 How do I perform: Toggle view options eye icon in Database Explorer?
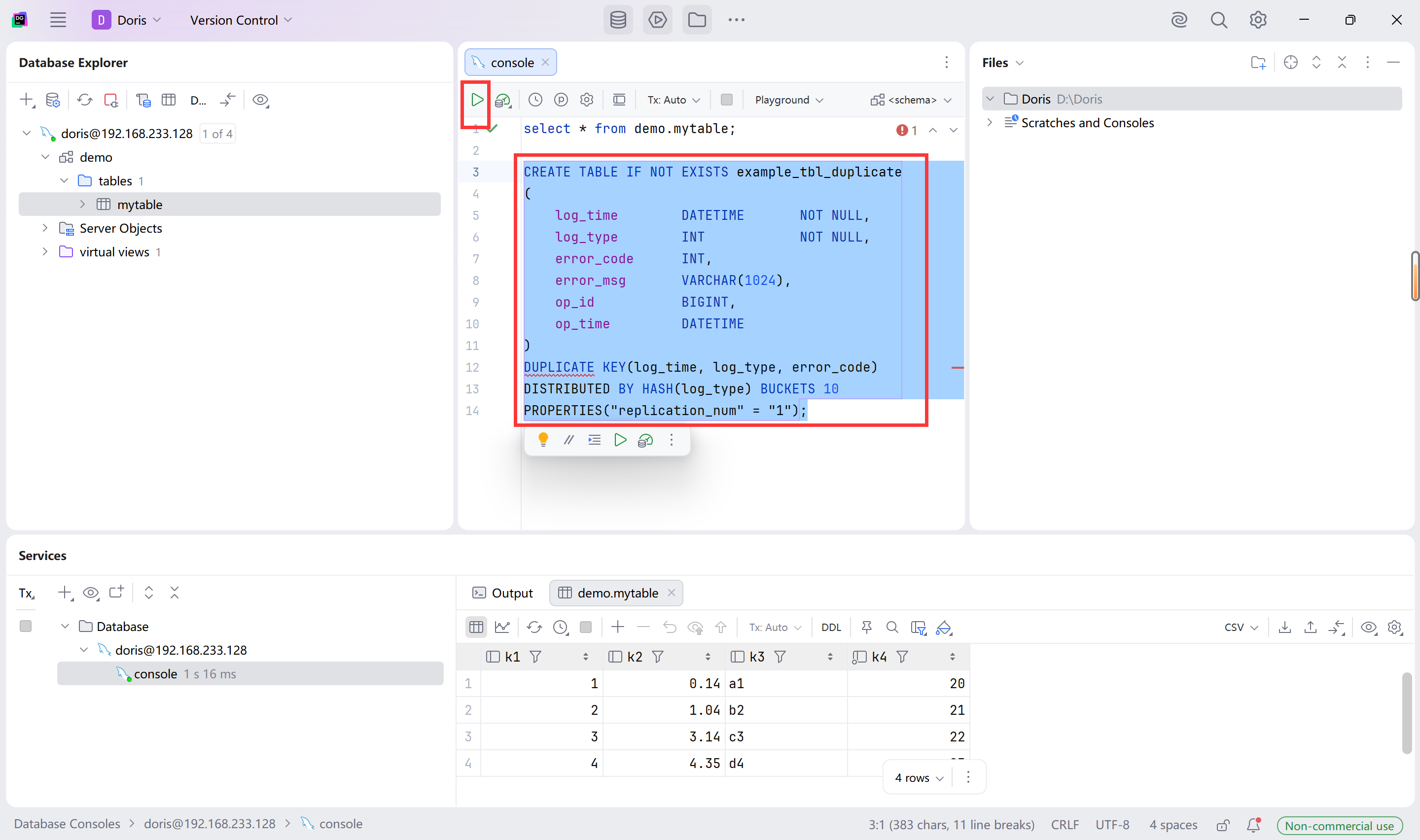tap(260, 100)
